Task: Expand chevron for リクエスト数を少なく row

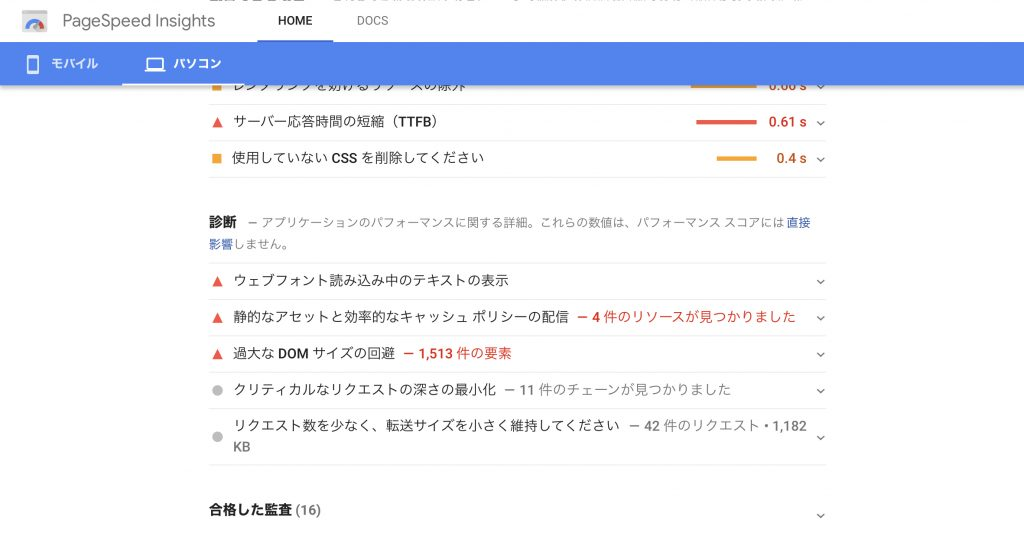Action: coord(821,438)
